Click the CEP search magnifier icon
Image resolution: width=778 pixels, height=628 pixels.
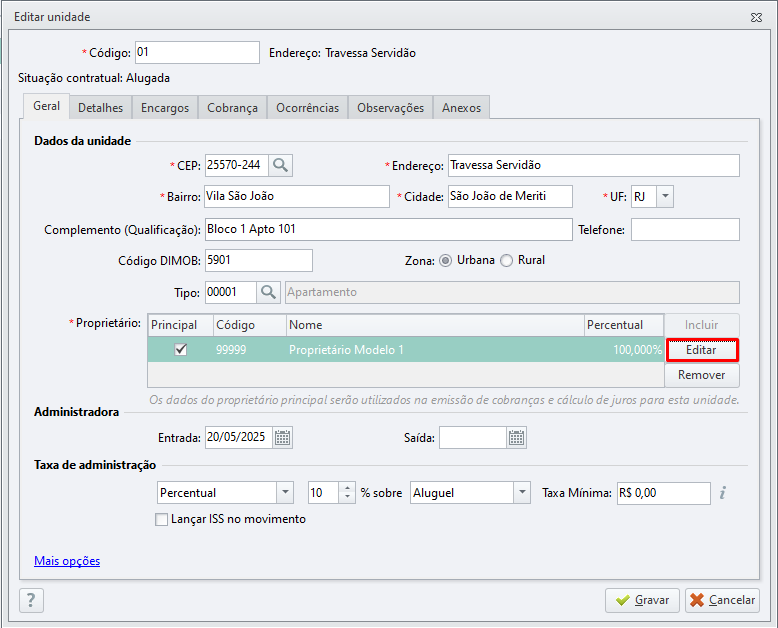click(280, 165)
